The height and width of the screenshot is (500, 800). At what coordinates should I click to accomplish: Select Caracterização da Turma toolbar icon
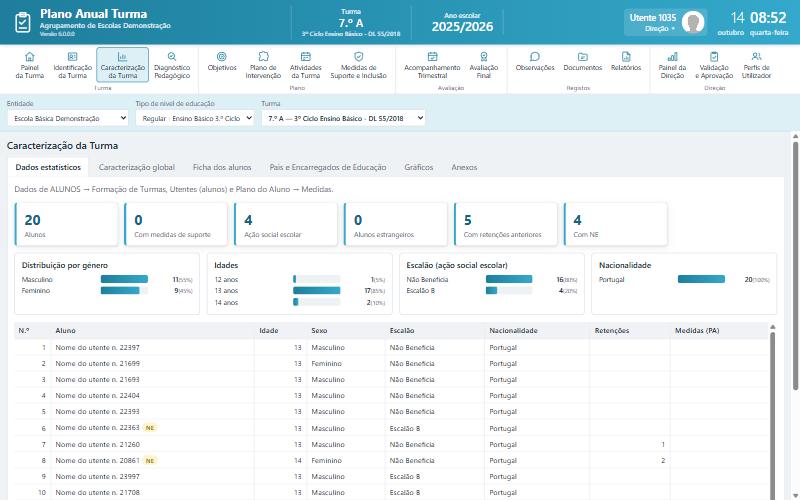[122, 65]
